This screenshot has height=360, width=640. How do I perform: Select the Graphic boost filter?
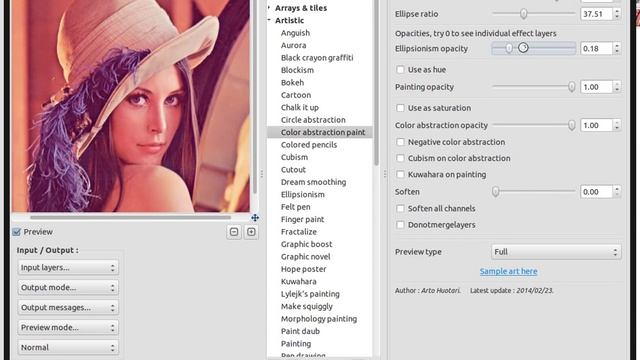click(307, 244)
